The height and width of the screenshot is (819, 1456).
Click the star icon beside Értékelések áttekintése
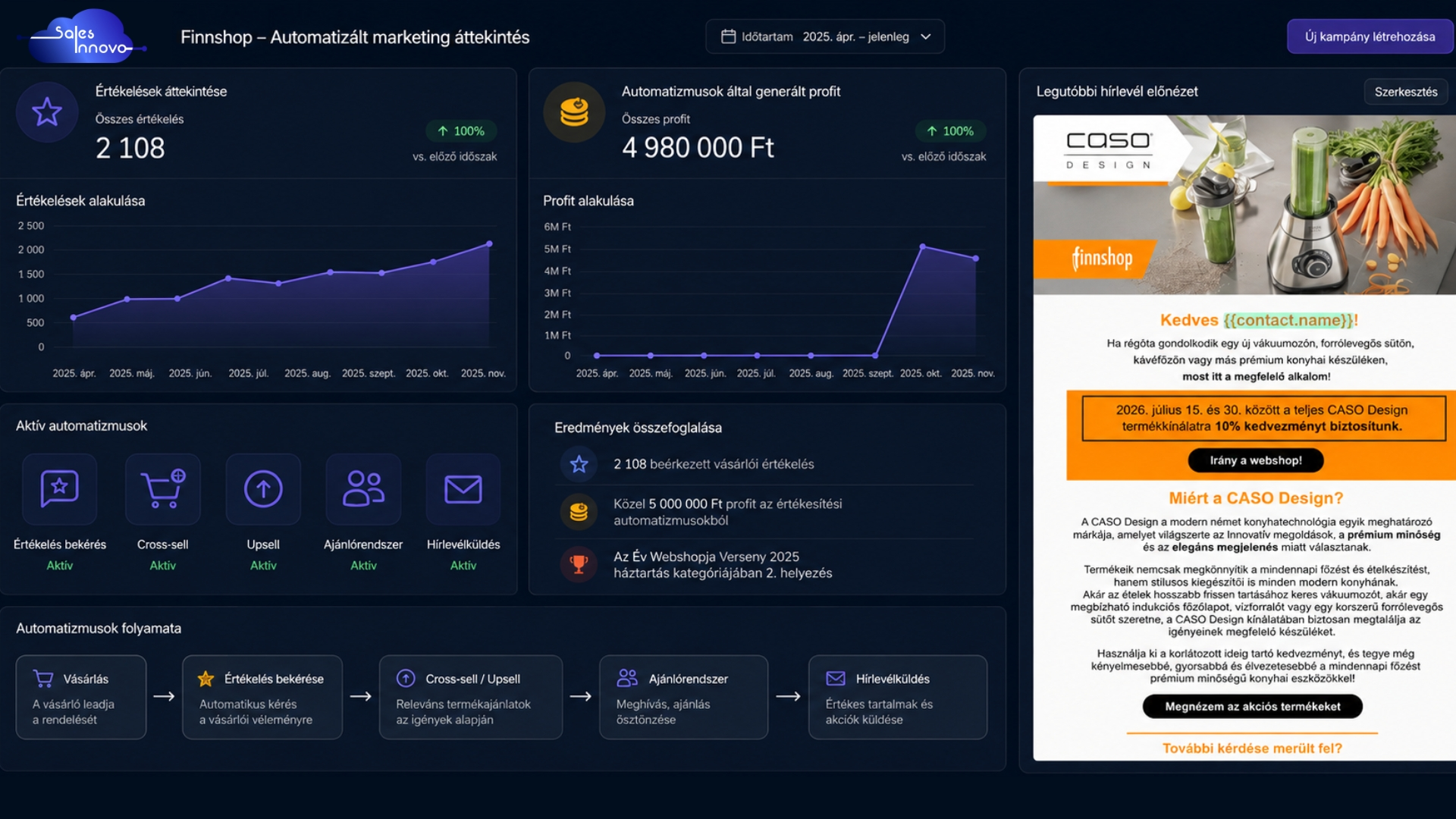point(47,112)
